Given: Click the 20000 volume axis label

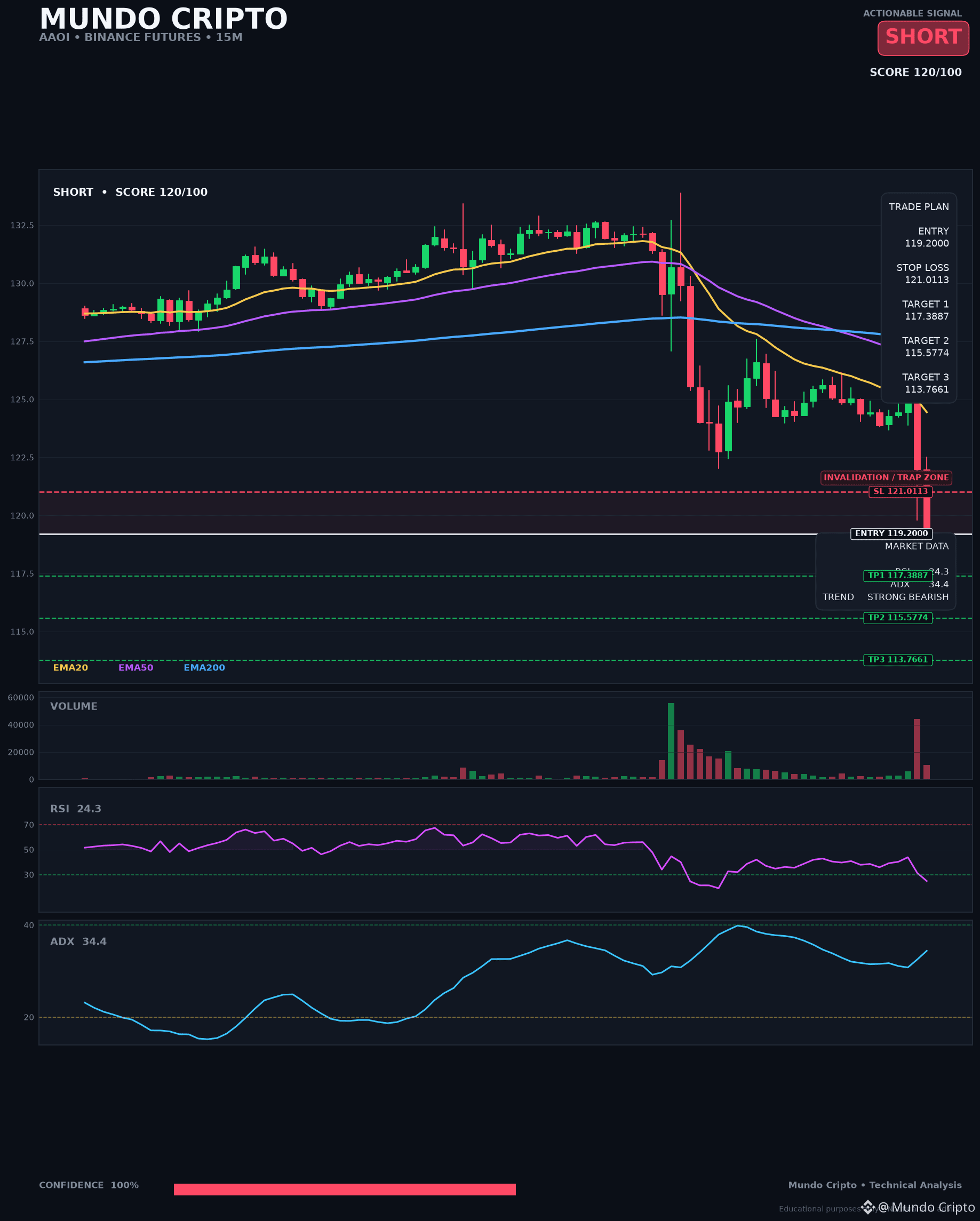Looking at the screenshot, I should pyautogui.click(x=21, y=752).
